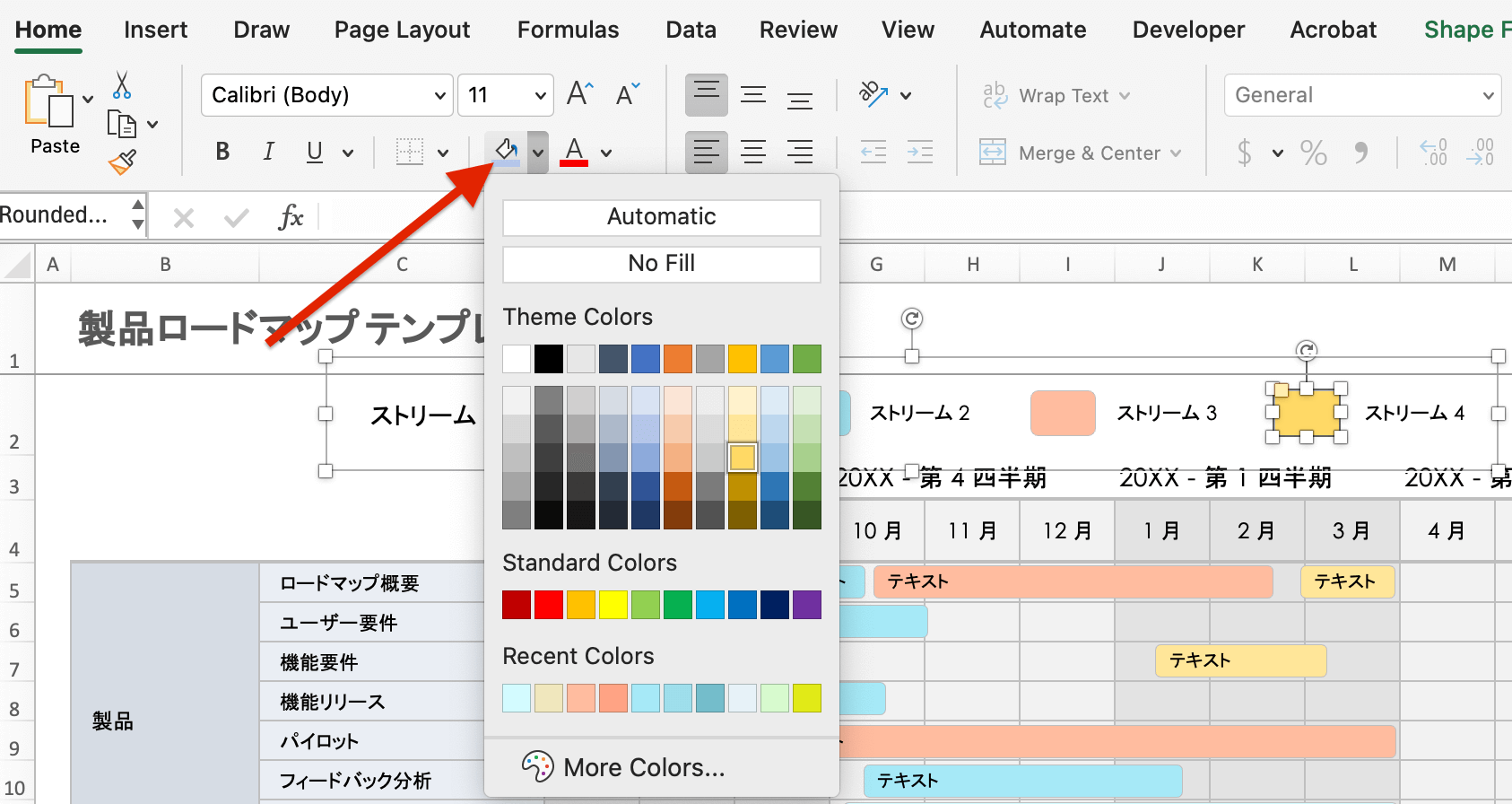Click the red Font Color A icon
Viewport: 1512px width, 804px height.
pyautogui.click(x=574, y=152)
